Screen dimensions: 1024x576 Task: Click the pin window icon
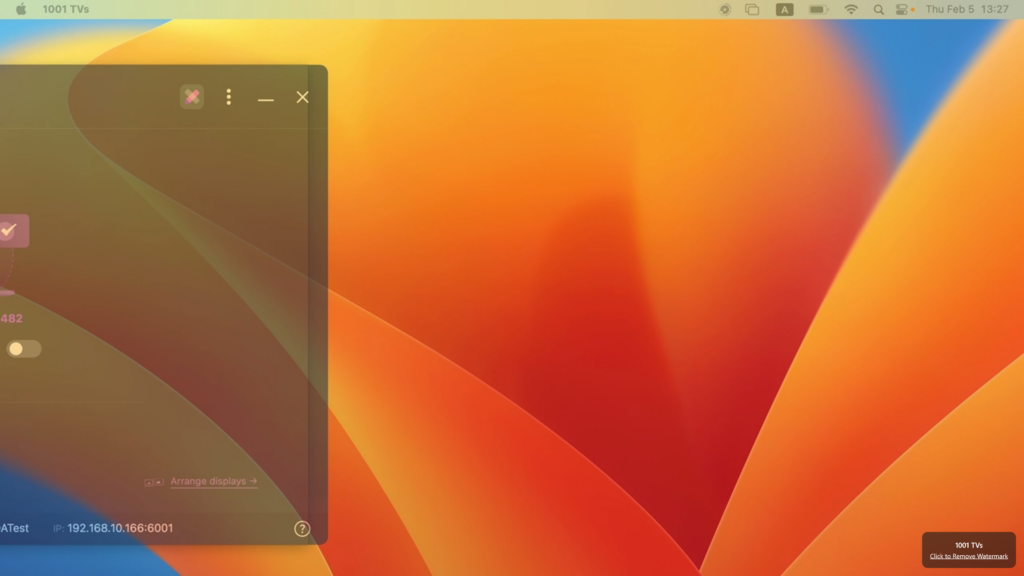coord(192,97)
